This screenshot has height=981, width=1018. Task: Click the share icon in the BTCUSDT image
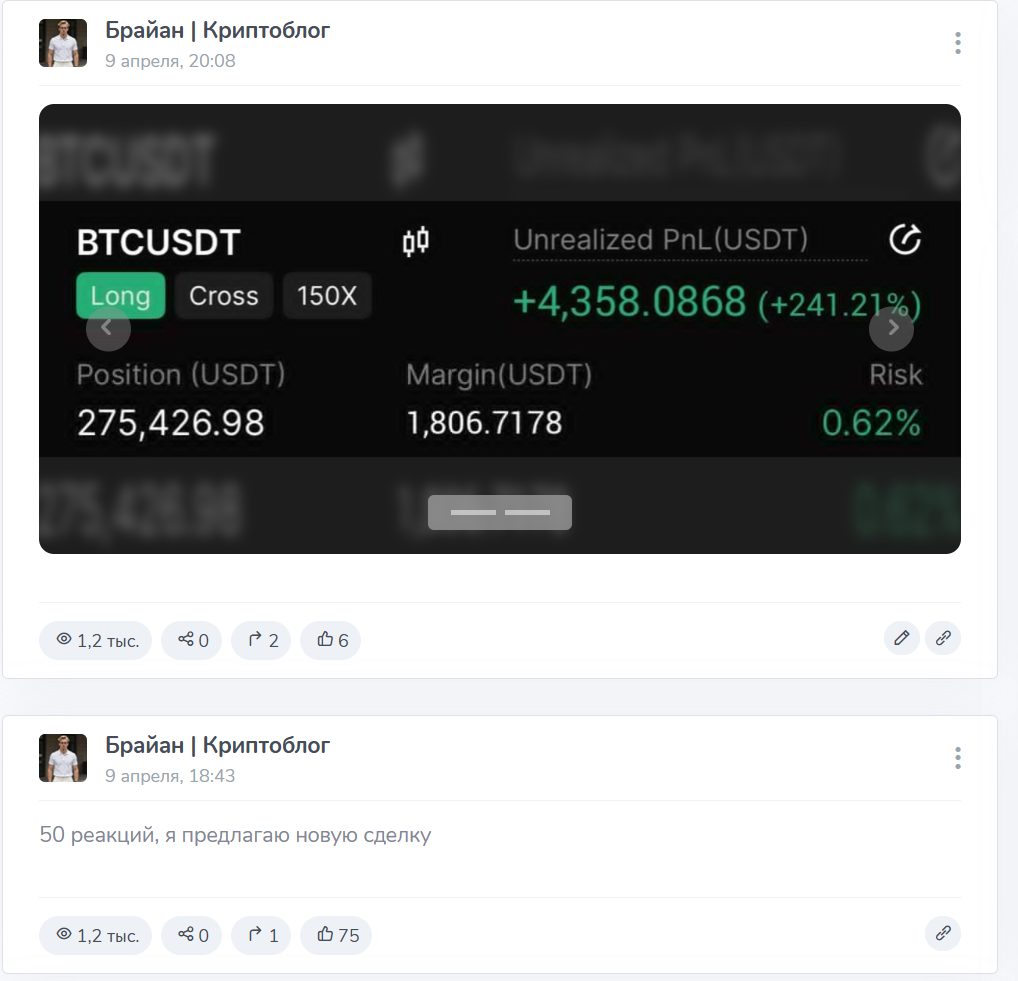tap(905, 240)
